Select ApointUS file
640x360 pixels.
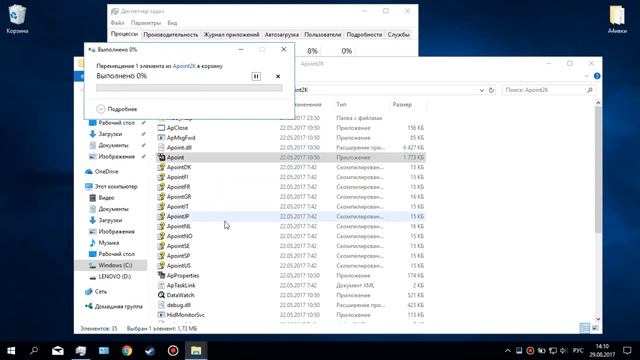(x=179, y=265)
